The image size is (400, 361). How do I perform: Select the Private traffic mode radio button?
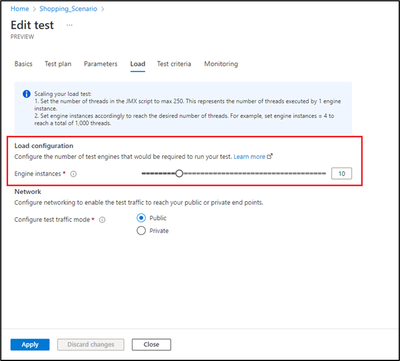coord(141,231)
